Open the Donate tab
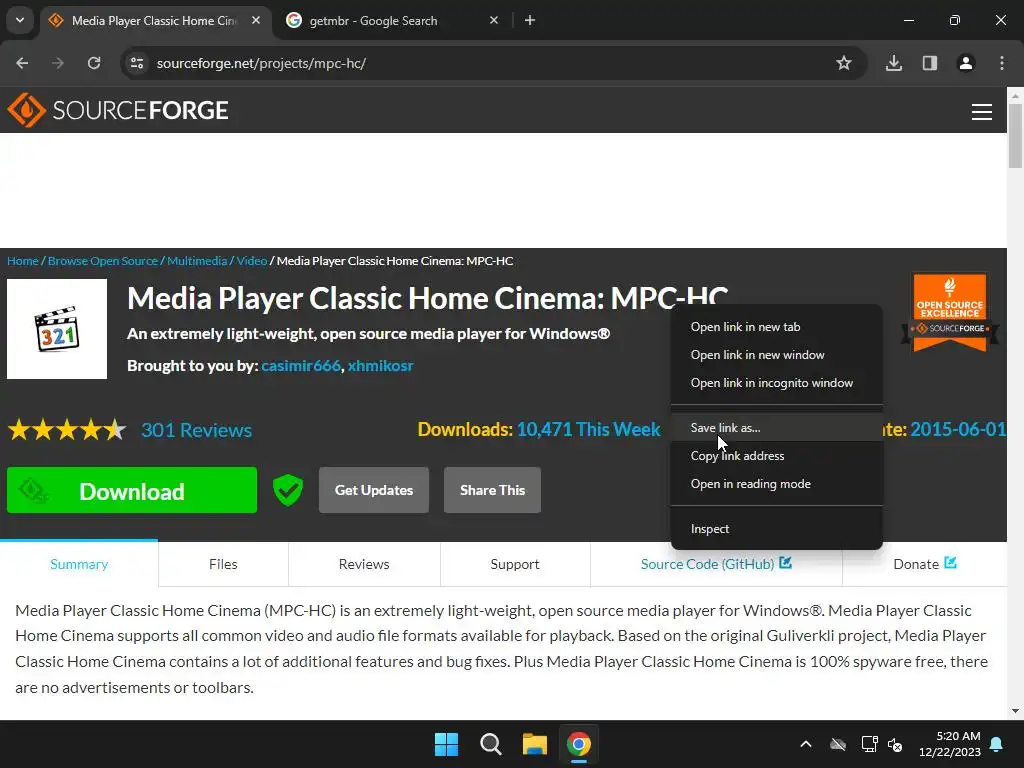The height and width of the screenshot is (768, 1024). coord(925,564)
